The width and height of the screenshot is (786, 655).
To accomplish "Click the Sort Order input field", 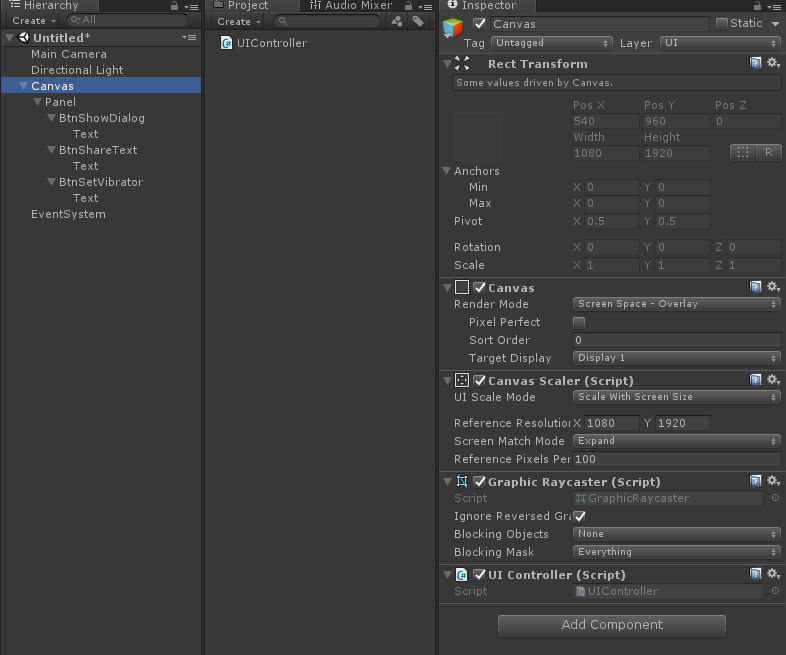I will 676,340.
